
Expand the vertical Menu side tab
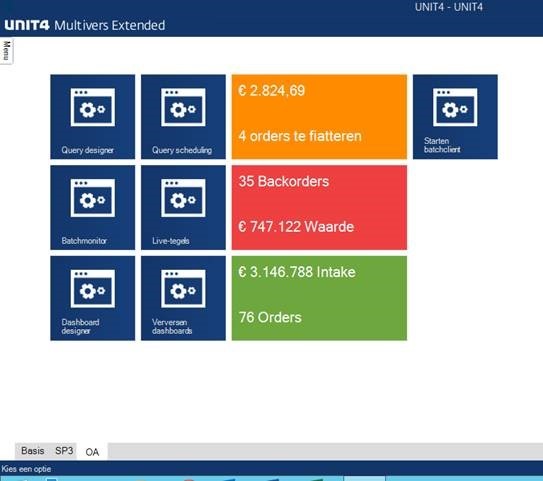click(x=6, y=51)
